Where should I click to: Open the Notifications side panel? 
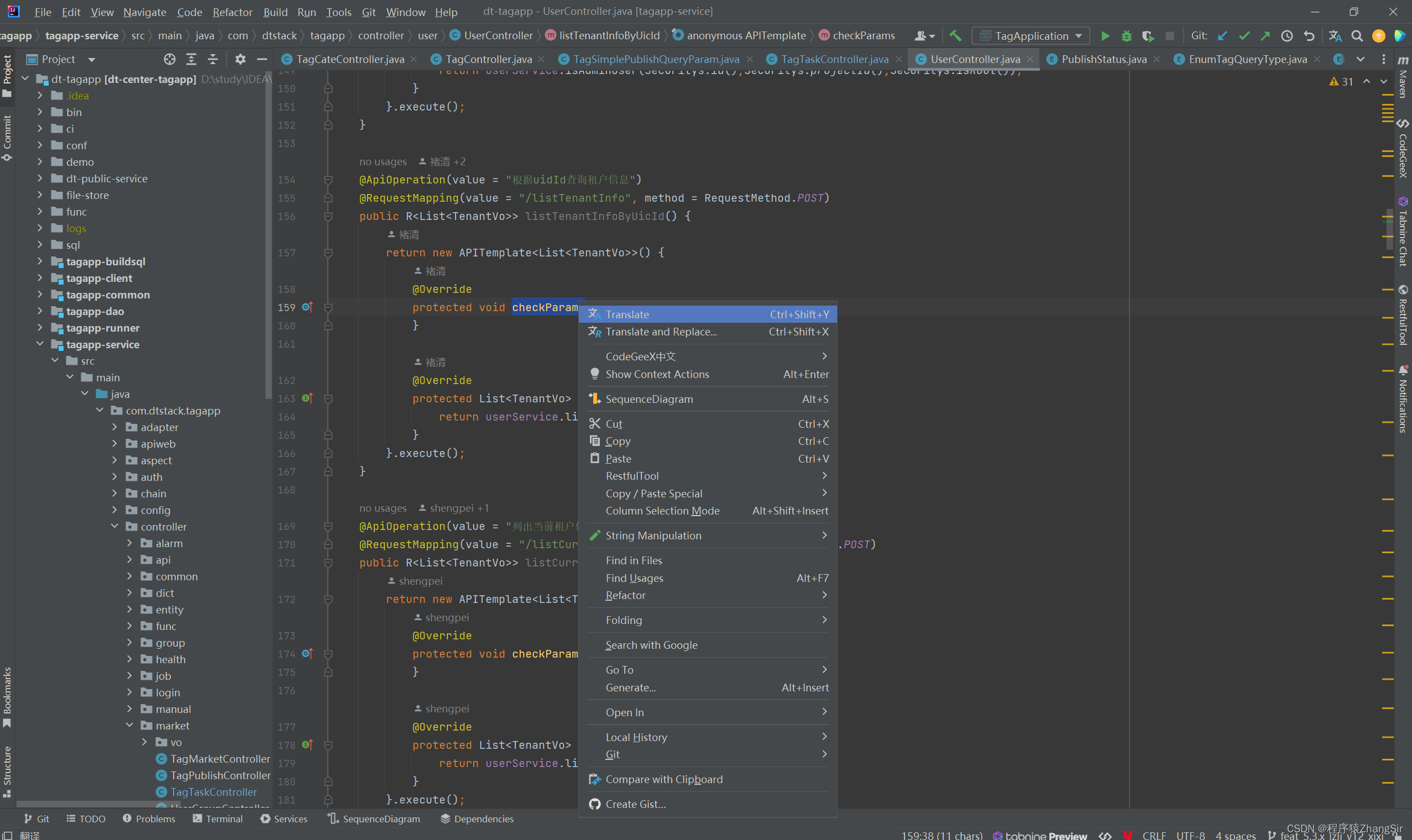[1403, 399]
